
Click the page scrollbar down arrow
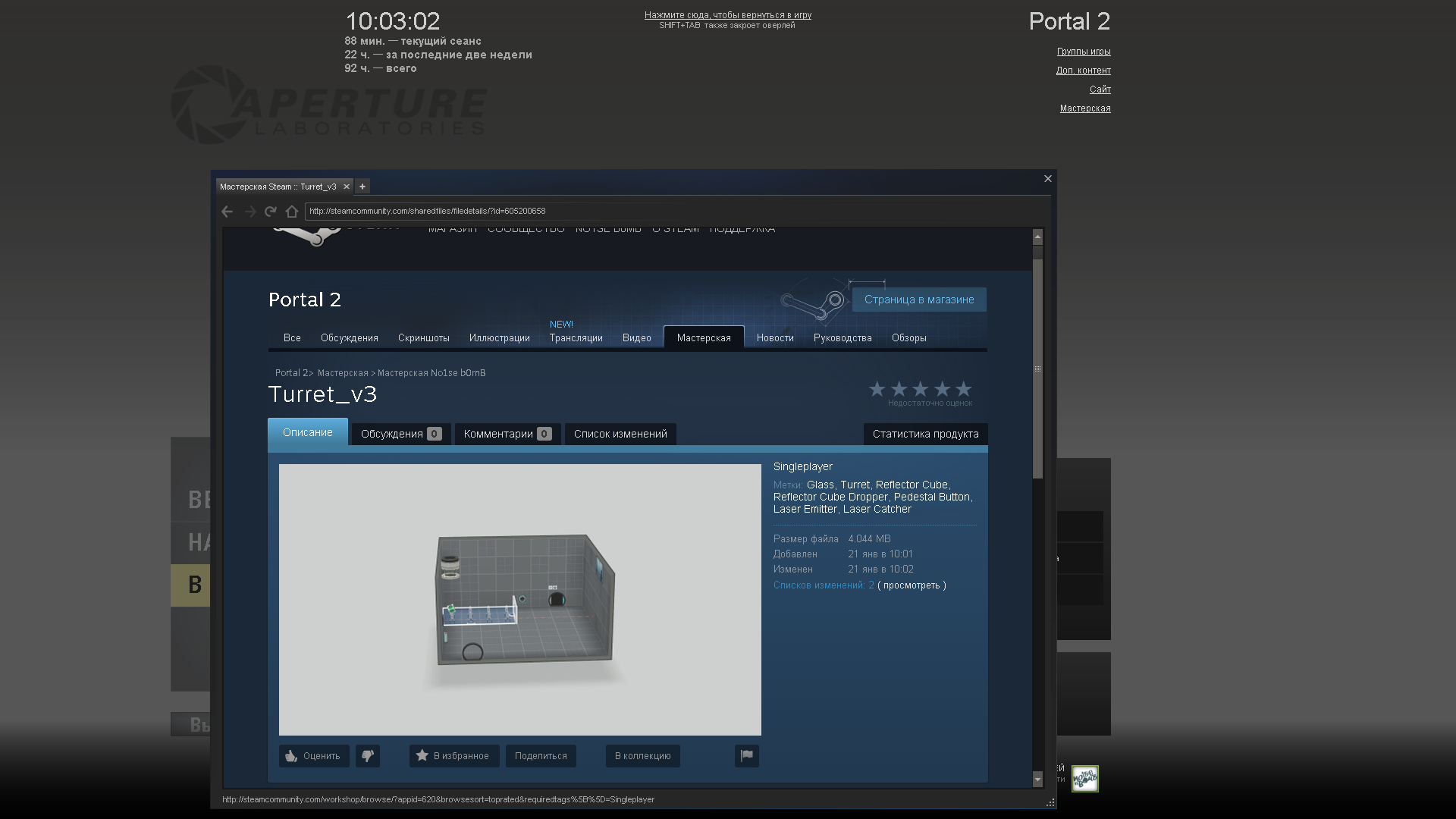pyautogui.click(x=1037, y=779)
